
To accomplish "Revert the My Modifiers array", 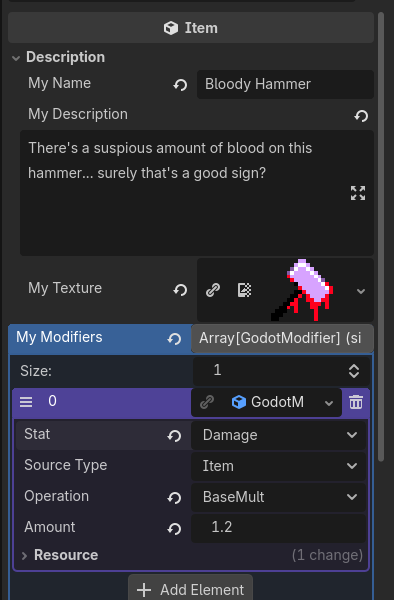I will 174,339.
